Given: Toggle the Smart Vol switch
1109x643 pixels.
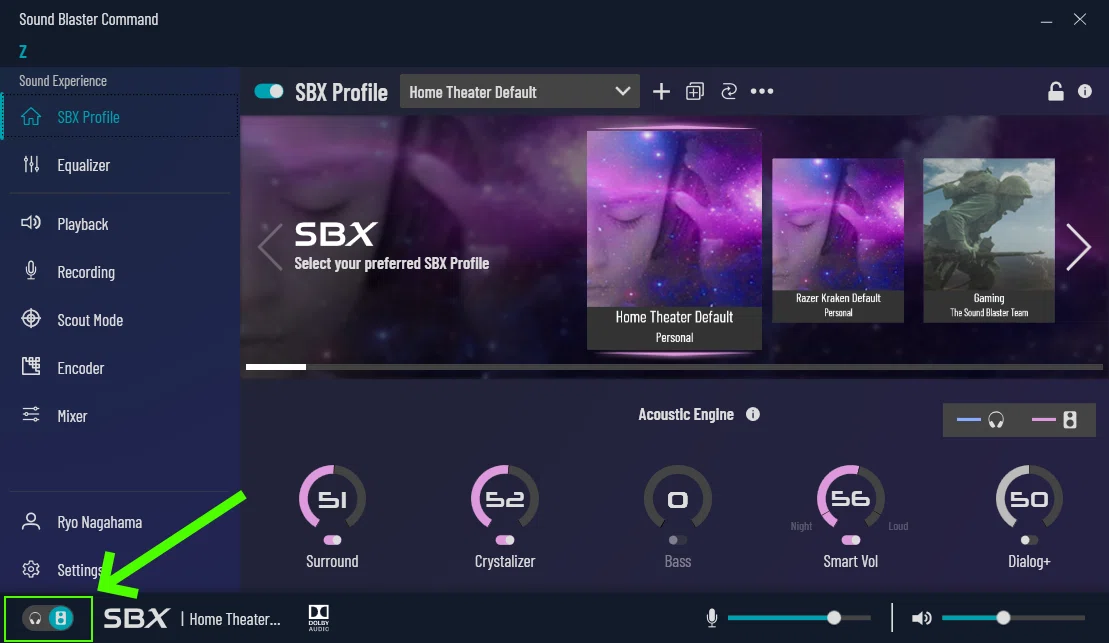Looking at the screenshot, I should click(x=851, y=540).
